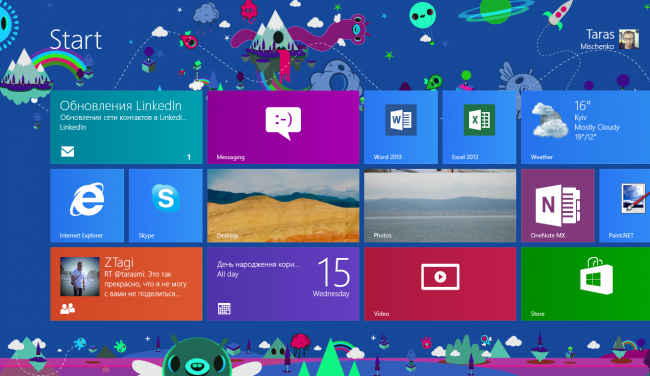Click the '16°' temperature reading

coord(582,106)
